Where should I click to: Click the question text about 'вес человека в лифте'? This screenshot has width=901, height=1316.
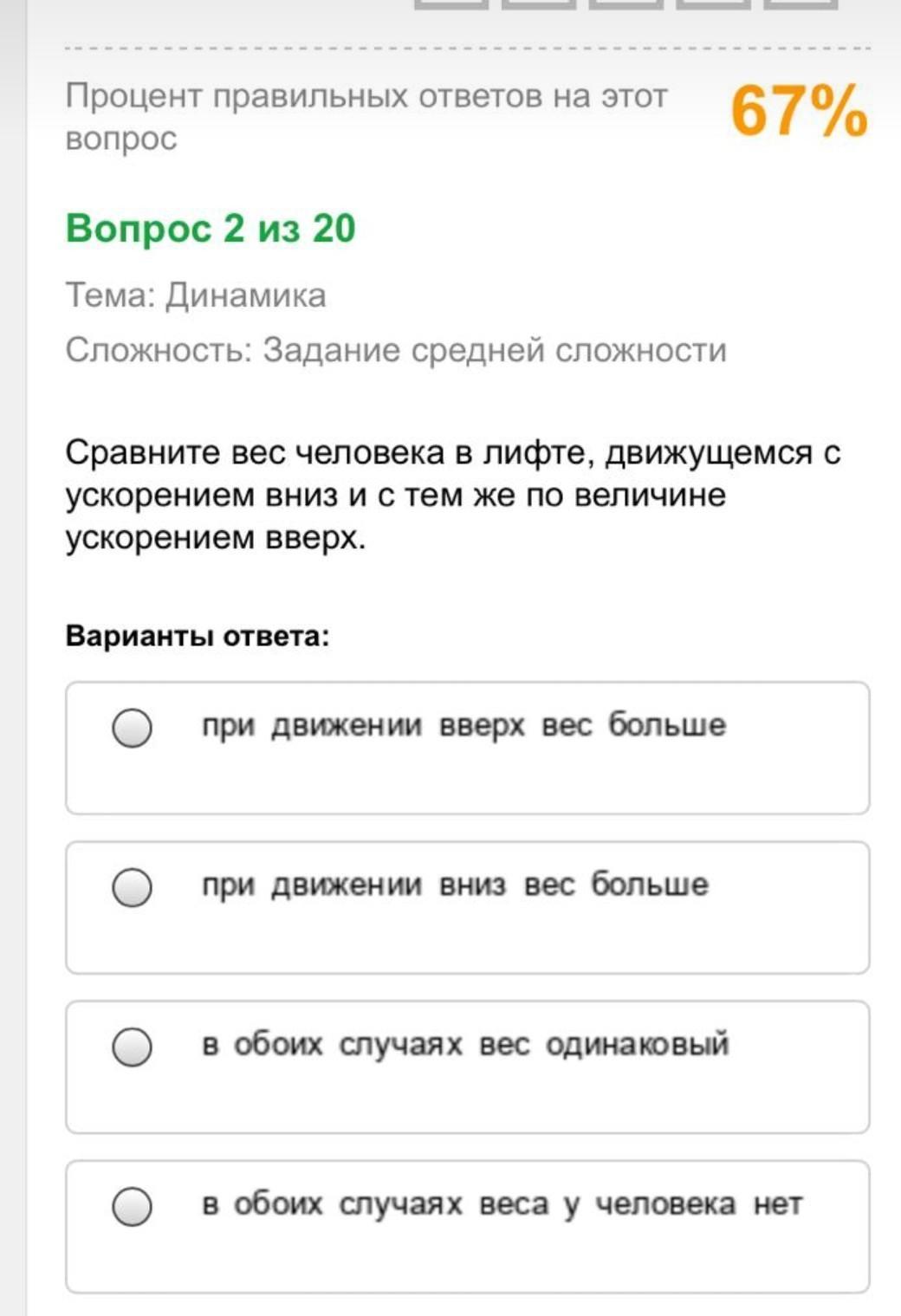[x=452, y=495]
